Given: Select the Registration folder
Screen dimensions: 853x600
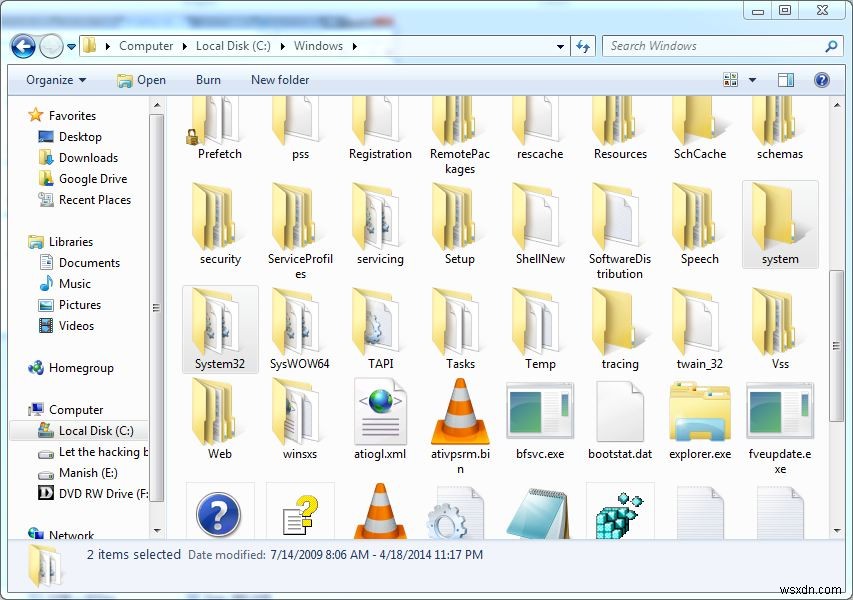Looking at the screenshot, I should pos(380,130).
